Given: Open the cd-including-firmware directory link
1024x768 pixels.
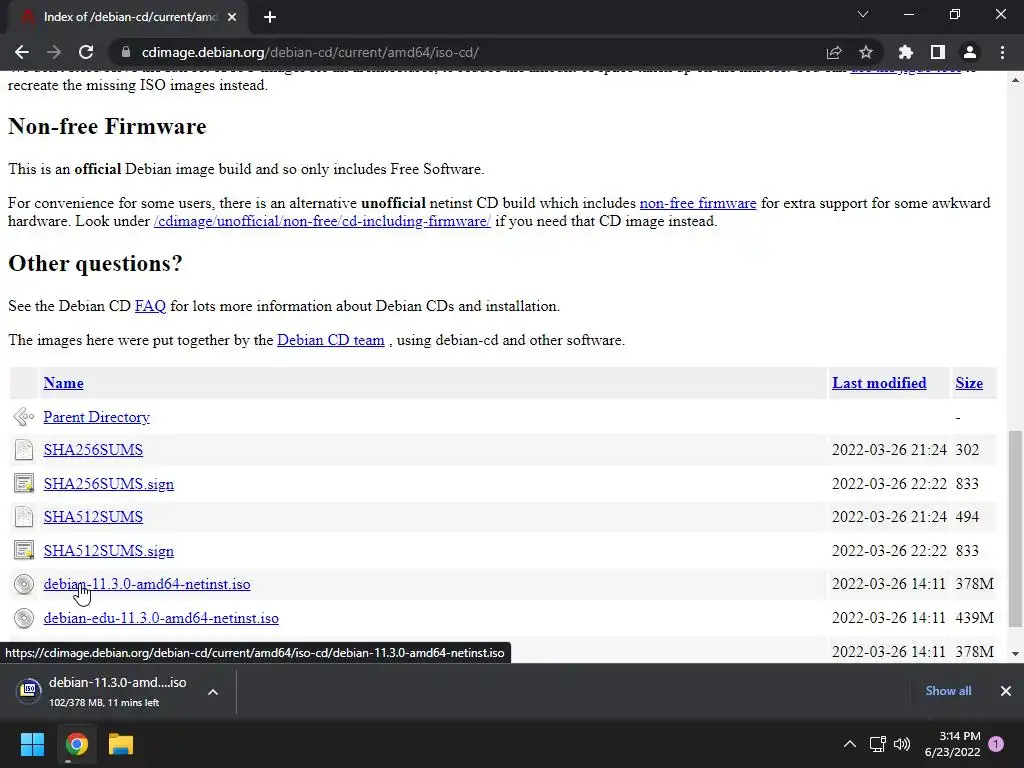Looking at the screenshot, I should (x=322, y=221).
